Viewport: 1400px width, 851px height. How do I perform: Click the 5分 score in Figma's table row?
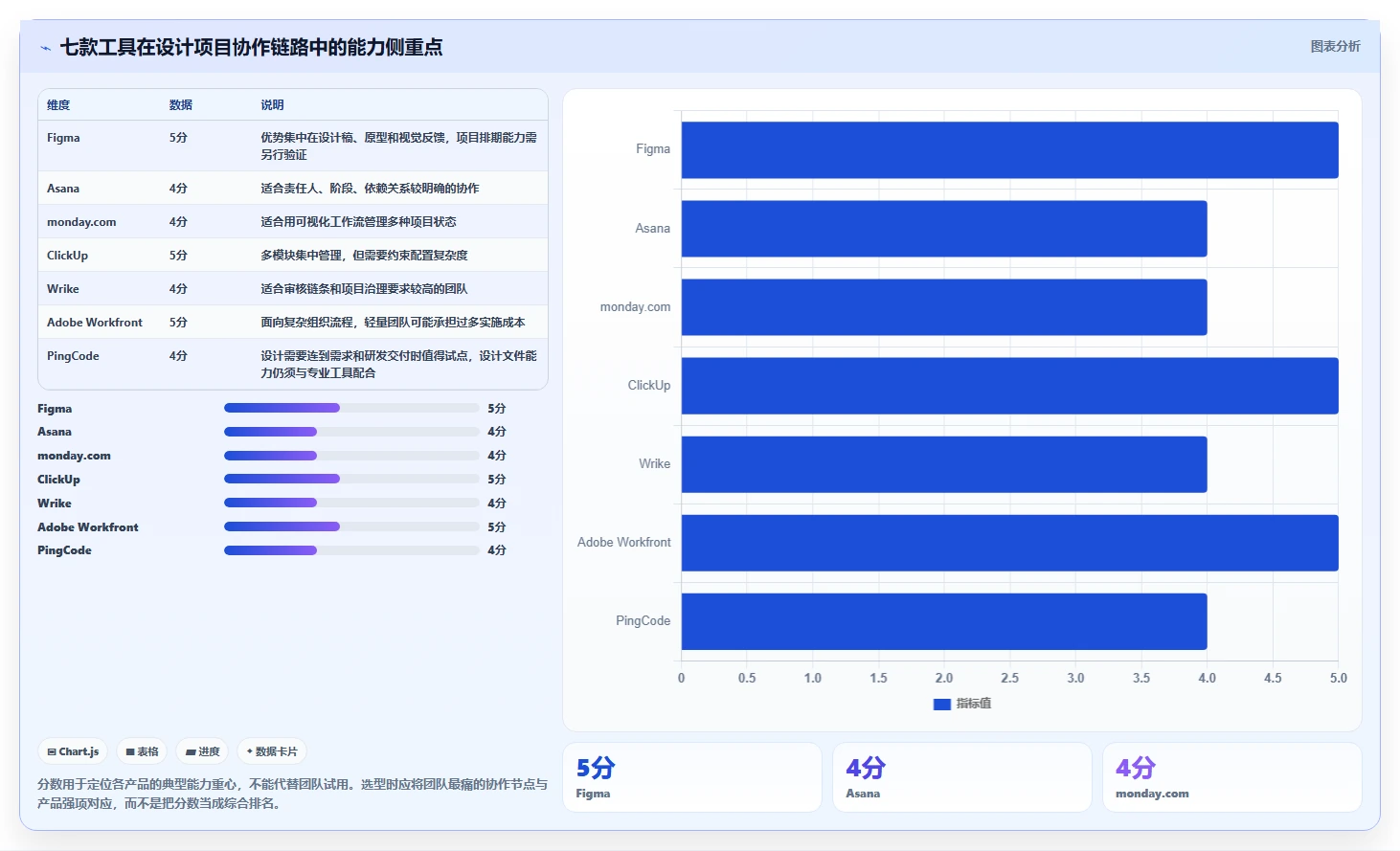tap(178, 138)
